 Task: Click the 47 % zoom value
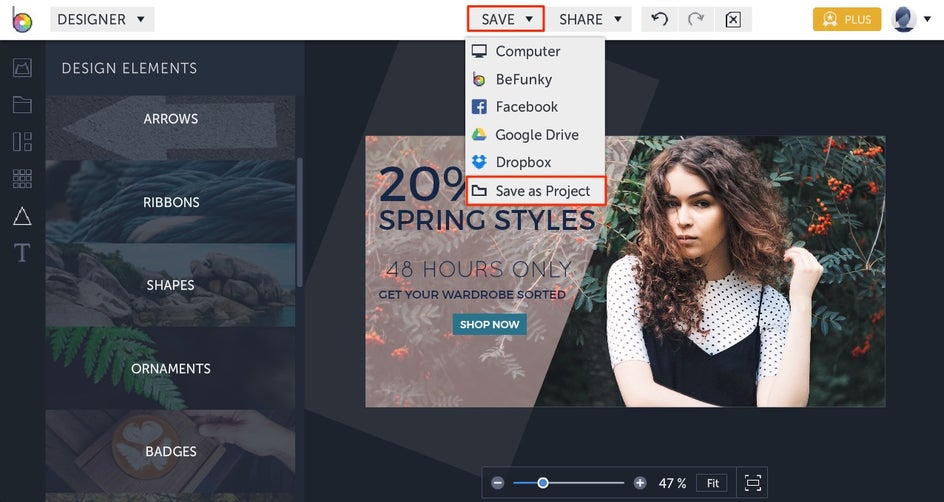672,483
